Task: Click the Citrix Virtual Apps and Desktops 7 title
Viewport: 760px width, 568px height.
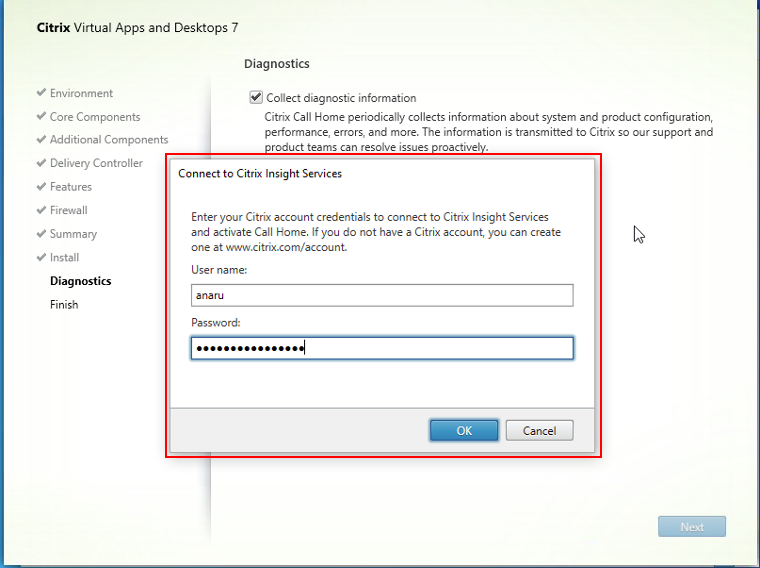Action: [138, 28]
